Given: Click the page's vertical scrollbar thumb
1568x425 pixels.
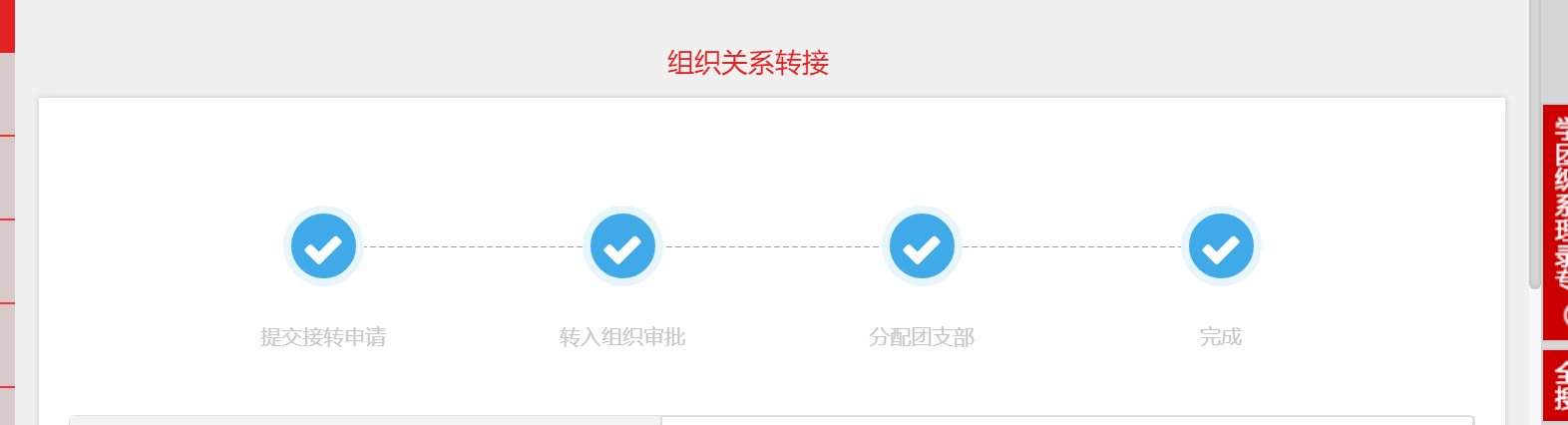Looking at the screenshot, I should pos(1535,145).
